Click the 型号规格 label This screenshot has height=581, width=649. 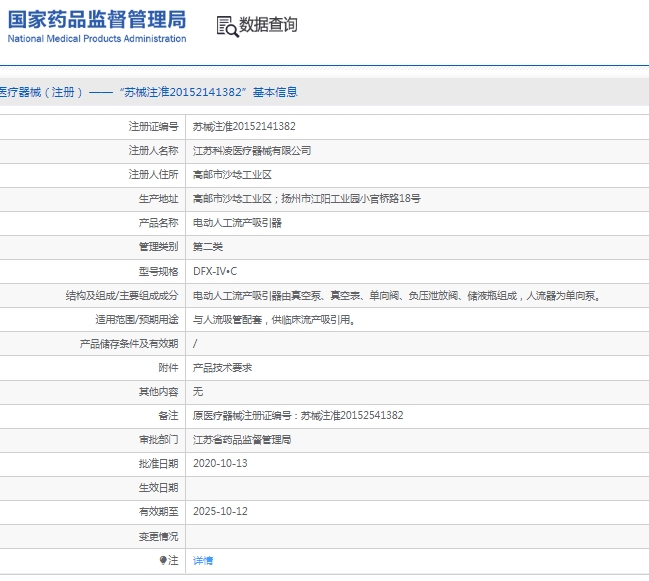158,271
